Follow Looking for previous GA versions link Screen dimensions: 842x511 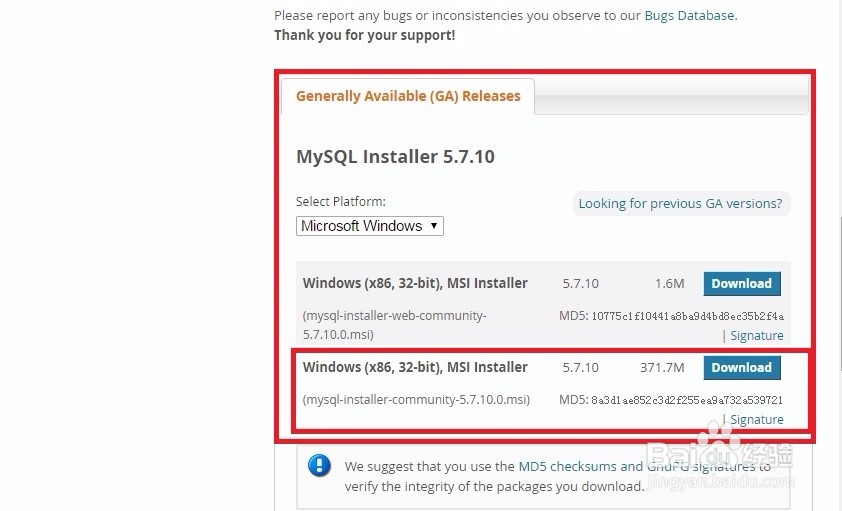coord(680,203)
